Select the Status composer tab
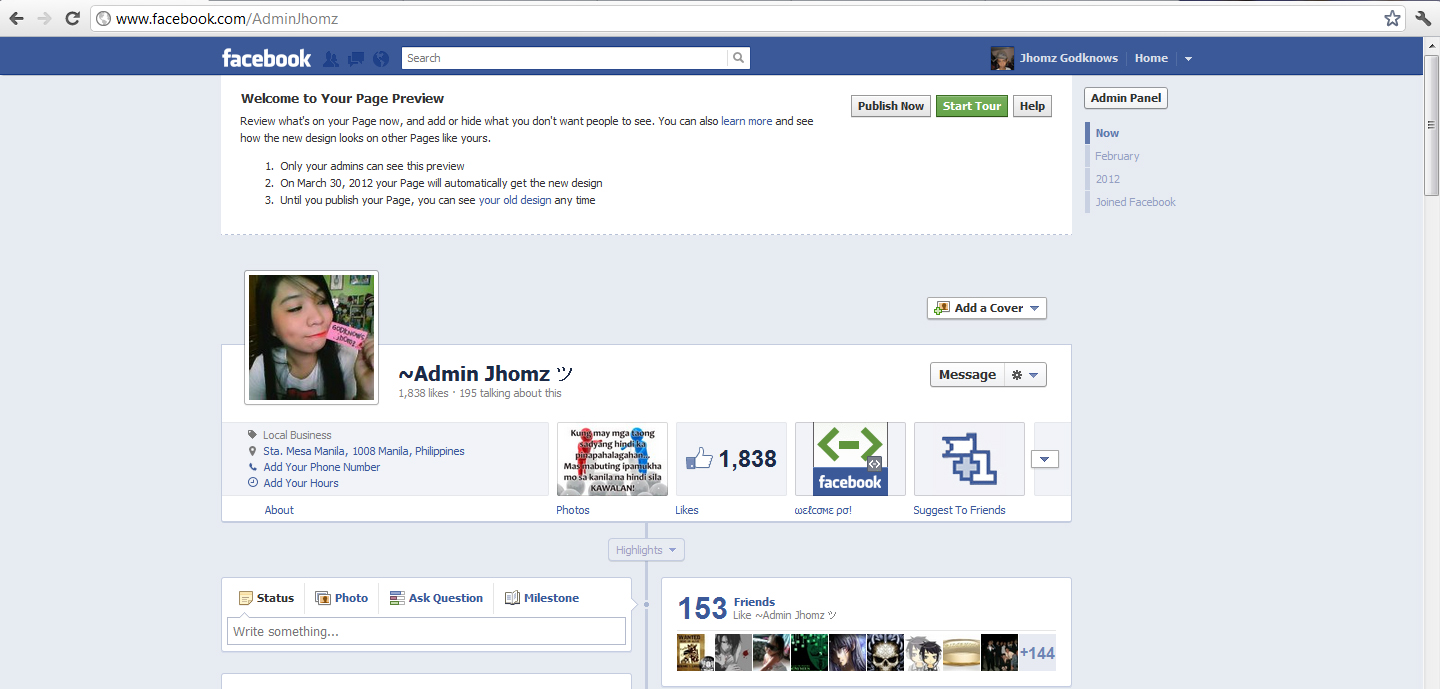 pos(266,598)
